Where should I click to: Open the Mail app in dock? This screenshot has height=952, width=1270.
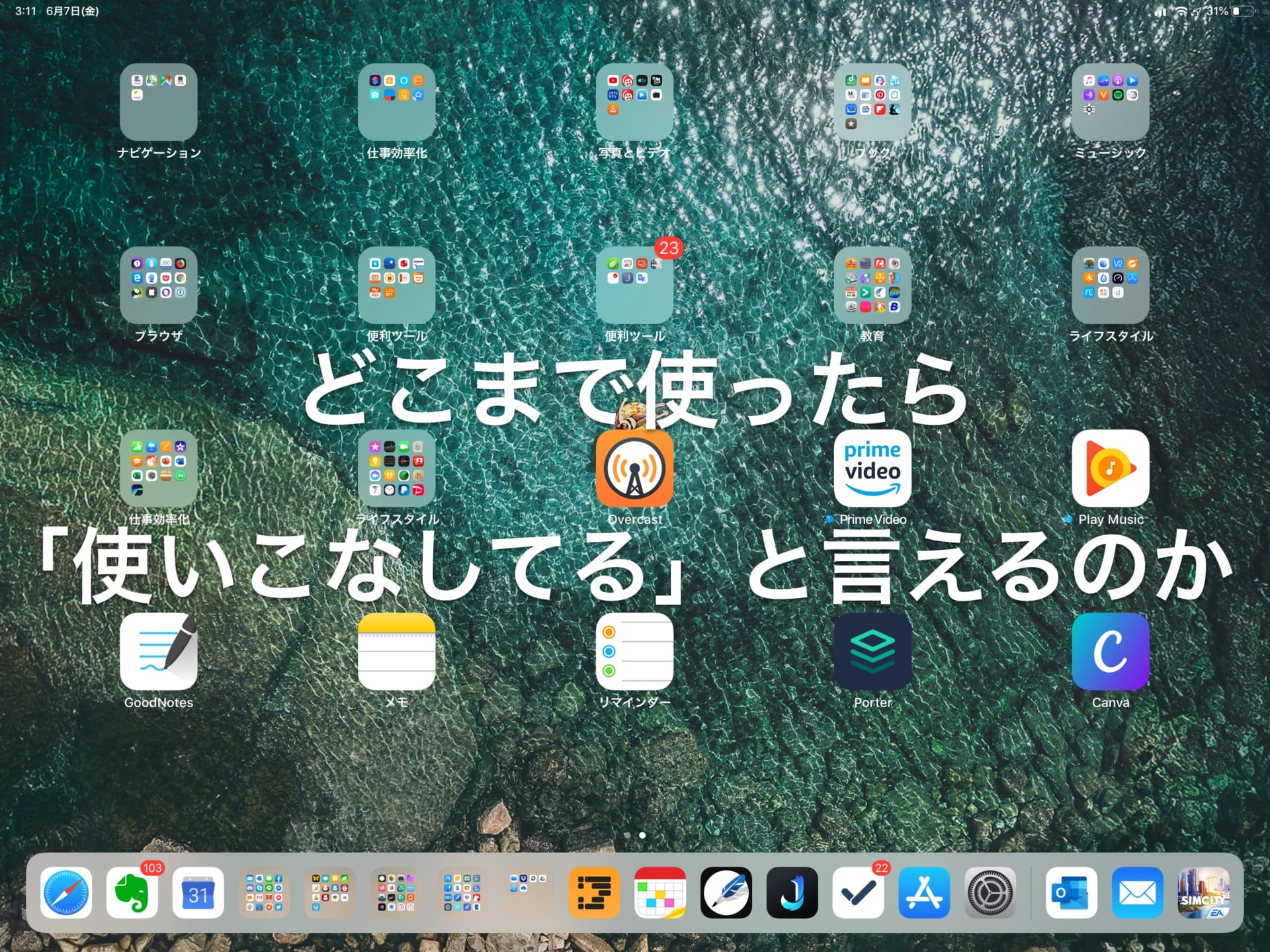[x=1138, y=893]
